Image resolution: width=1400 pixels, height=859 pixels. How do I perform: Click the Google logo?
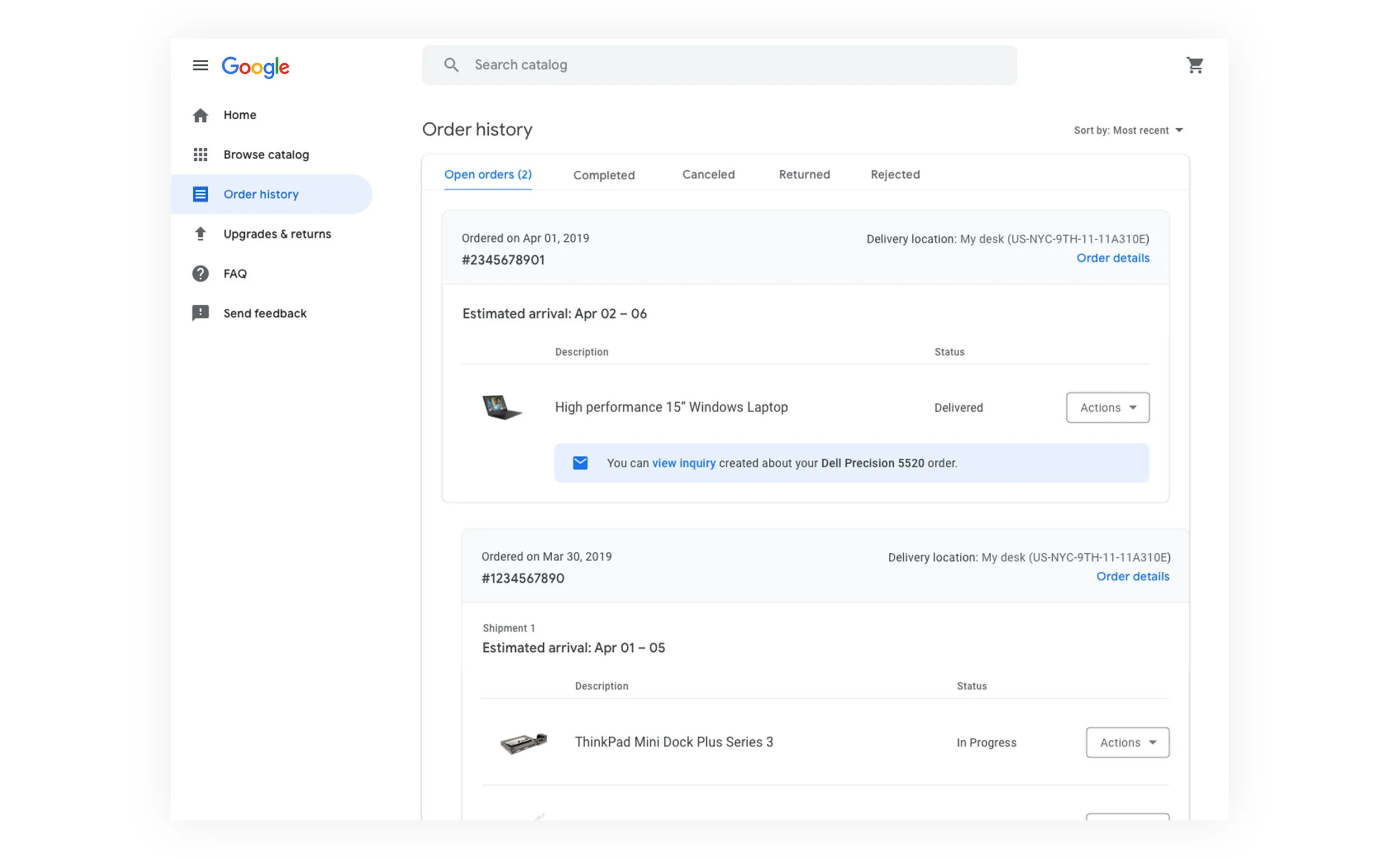tap(255, 67)
